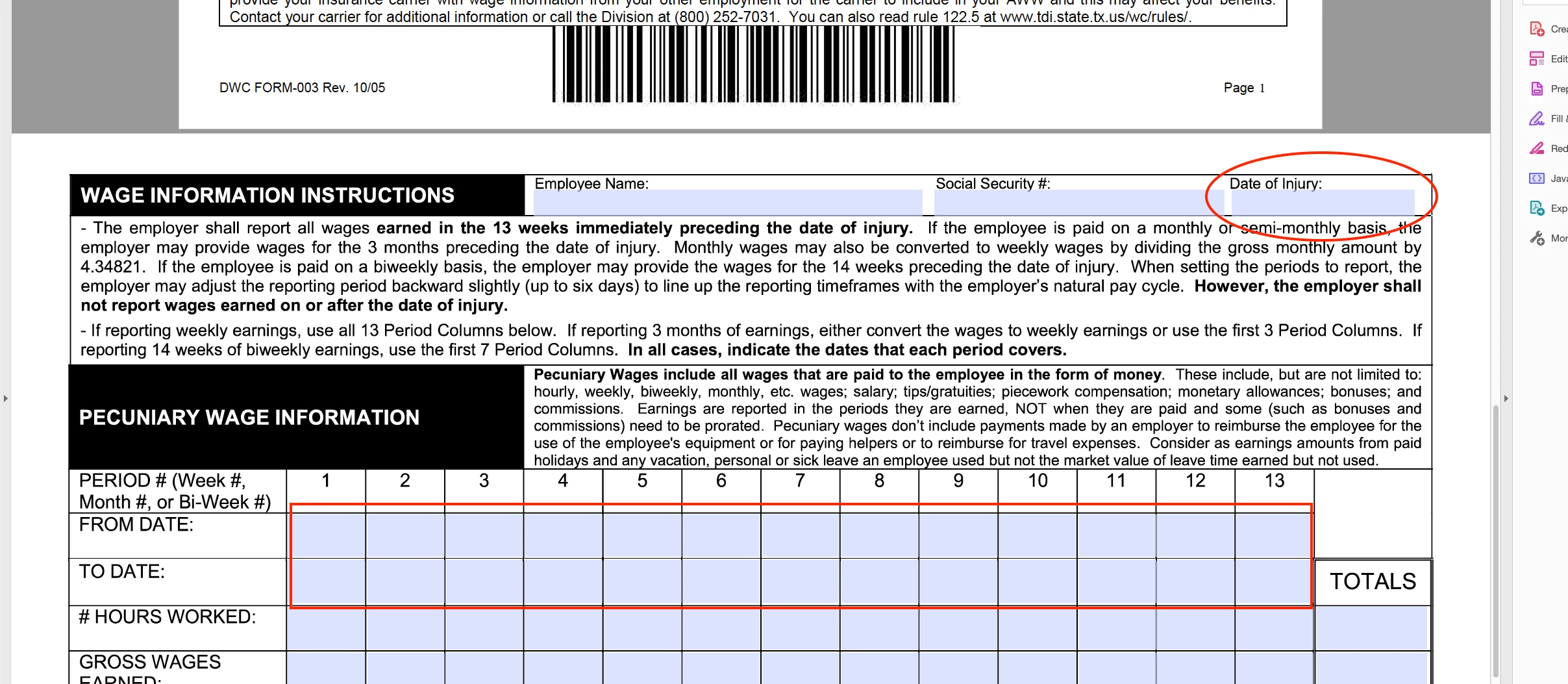Click the TO DATE field for period 4
Viewport: 1568px width, 684px height.
coord(563,582)
